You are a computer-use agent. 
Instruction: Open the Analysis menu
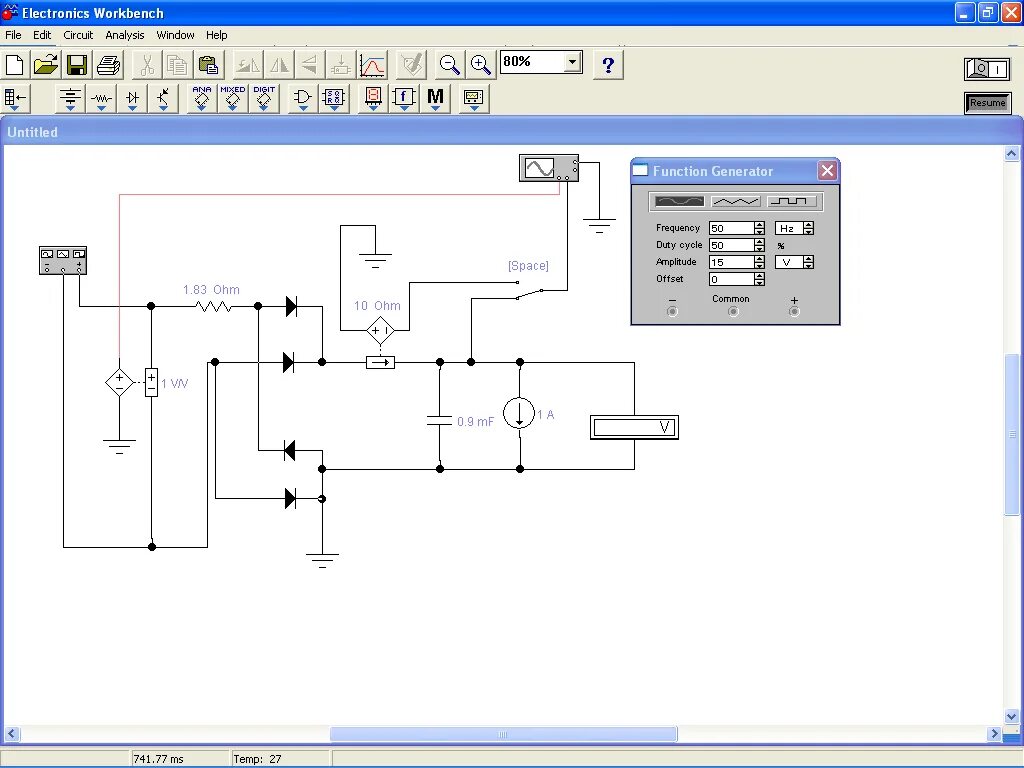coord(125,35)
